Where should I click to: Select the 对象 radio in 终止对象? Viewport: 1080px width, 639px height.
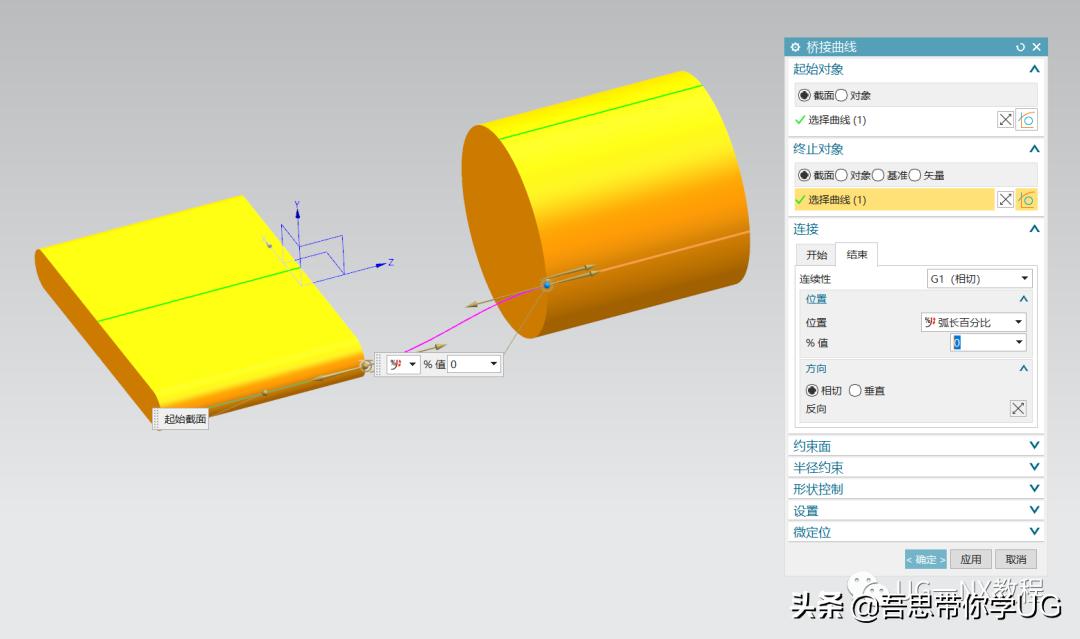[841, 175]
